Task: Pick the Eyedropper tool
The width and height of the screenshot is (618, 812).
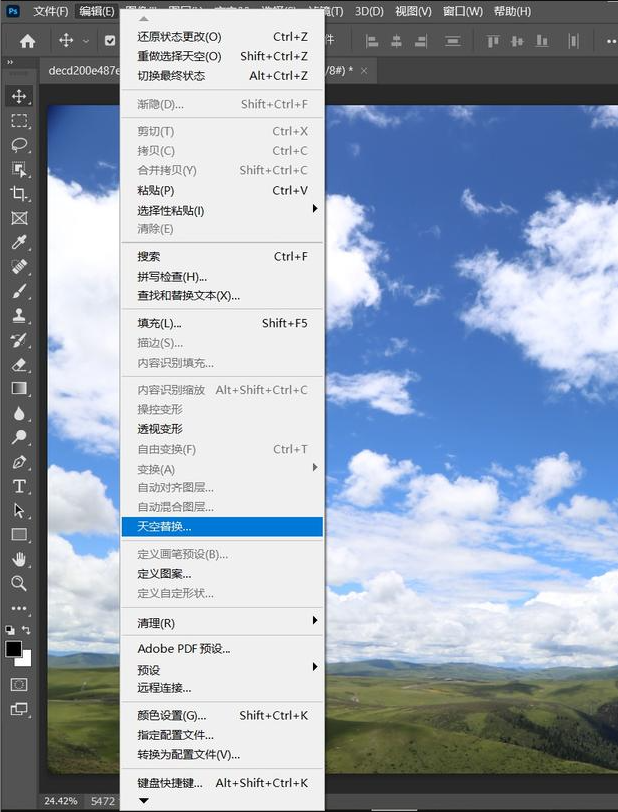Action: [19, 242]
